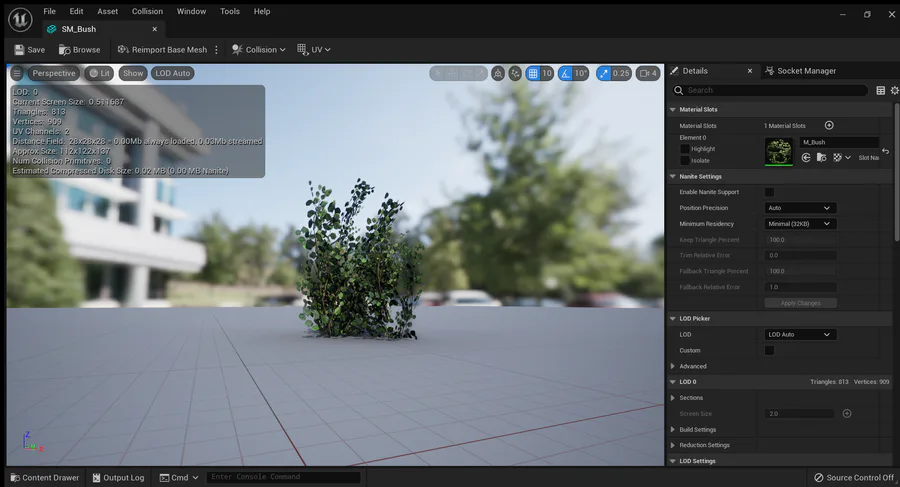Click the plus icon next to Screen Size
Image resolution: width=900 pixels, height=487 pixels.
(847, 413)
